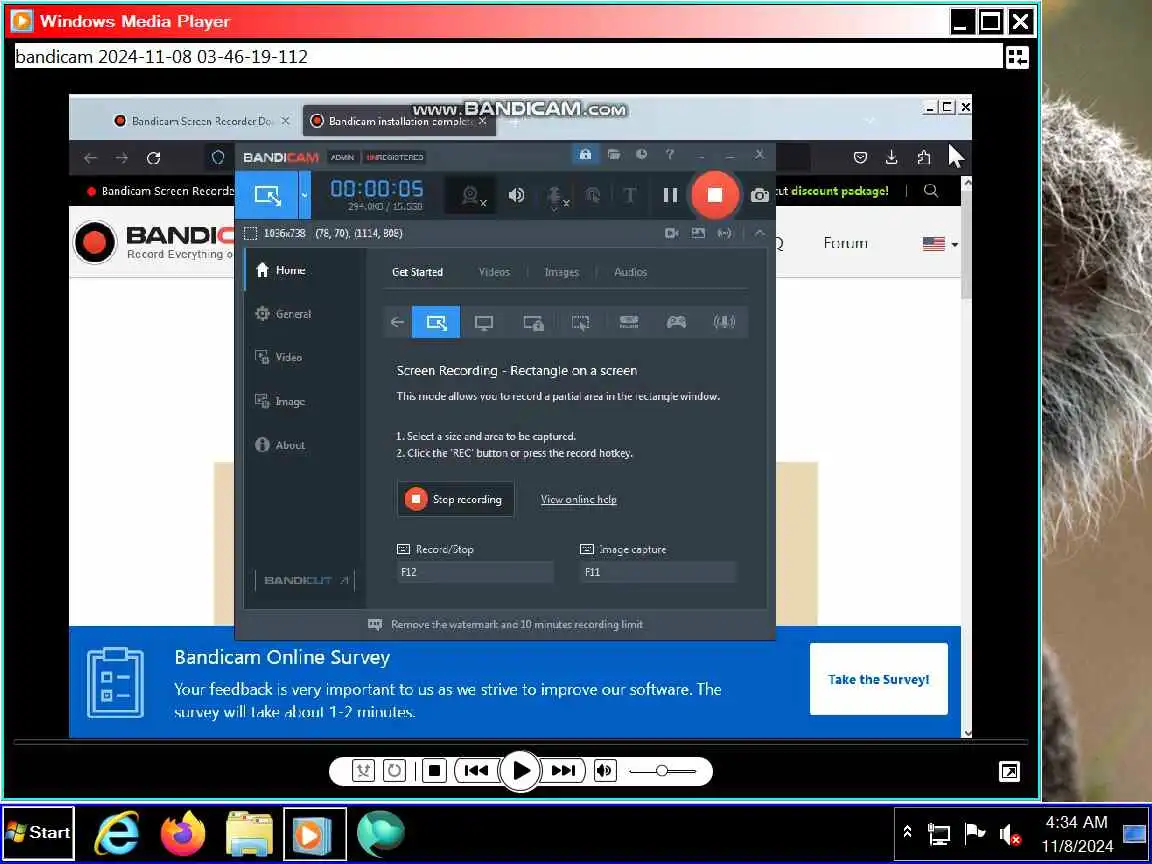Expand the recording mode dropdown arrow
1152x864 pixels.
point(304,195)
